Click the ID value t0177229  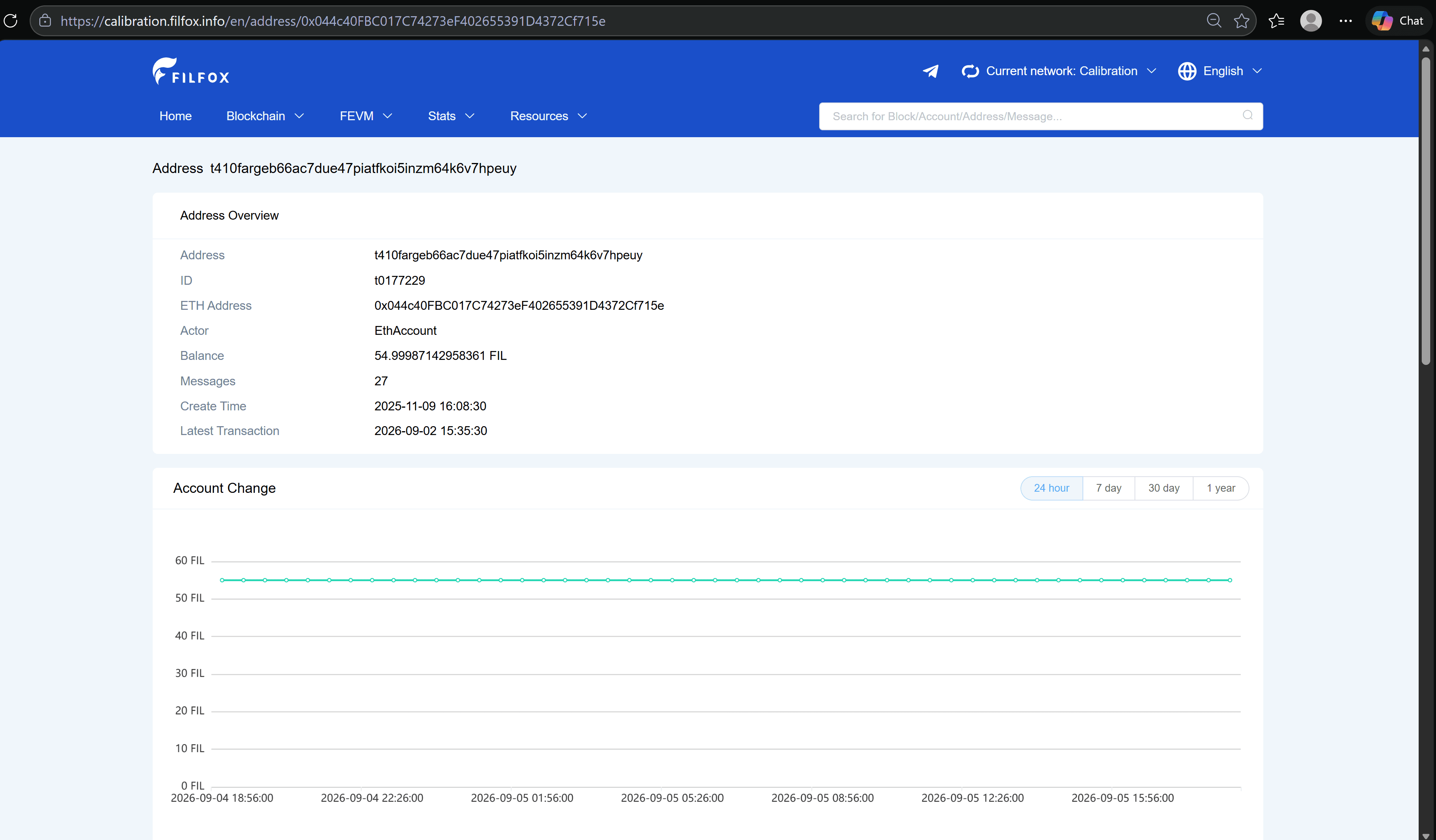point(399,281)
